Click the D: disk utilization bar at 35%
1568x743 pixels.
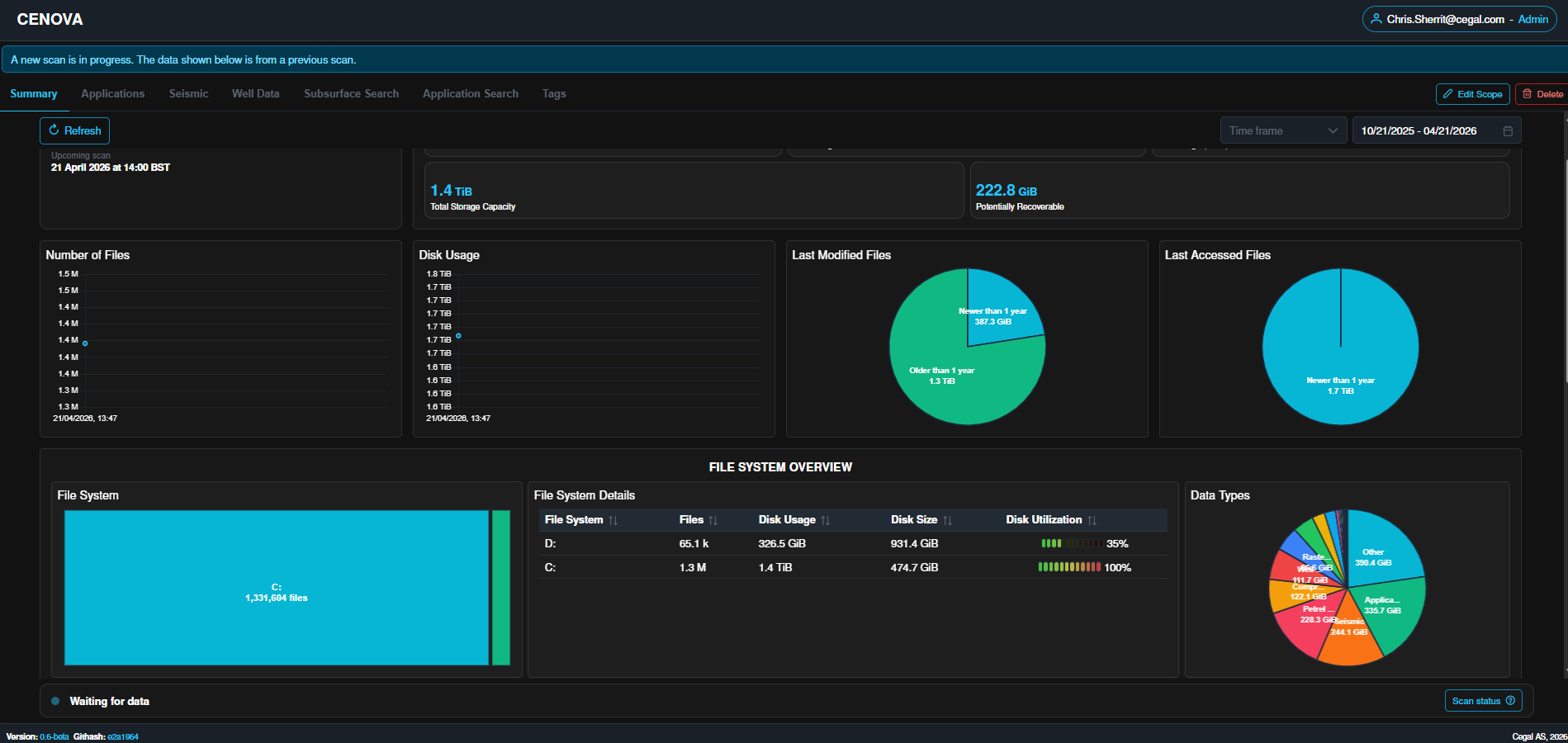(x=1071, y=543)
